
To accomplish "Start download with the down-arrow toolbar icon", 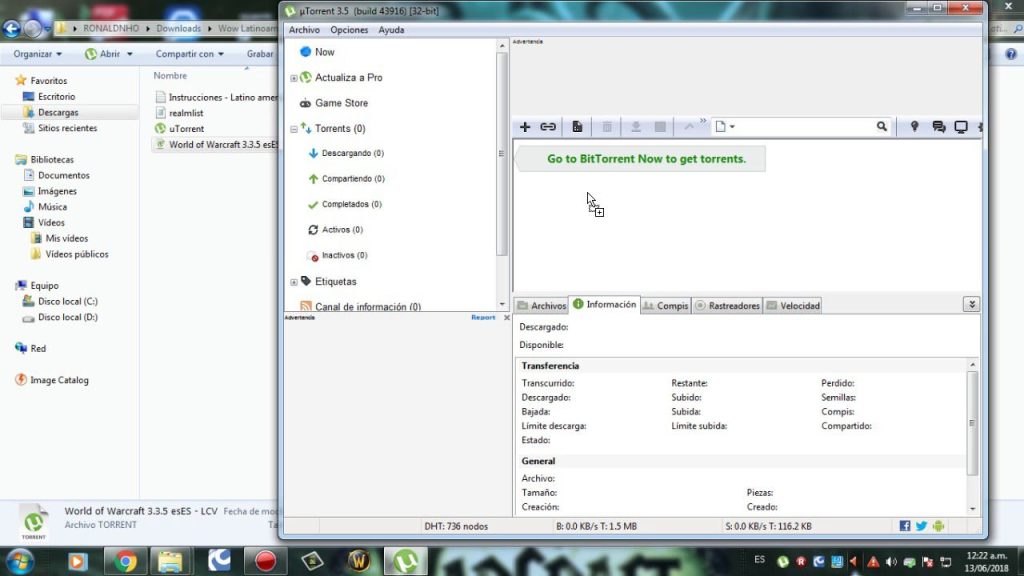I will pos(634,127).
